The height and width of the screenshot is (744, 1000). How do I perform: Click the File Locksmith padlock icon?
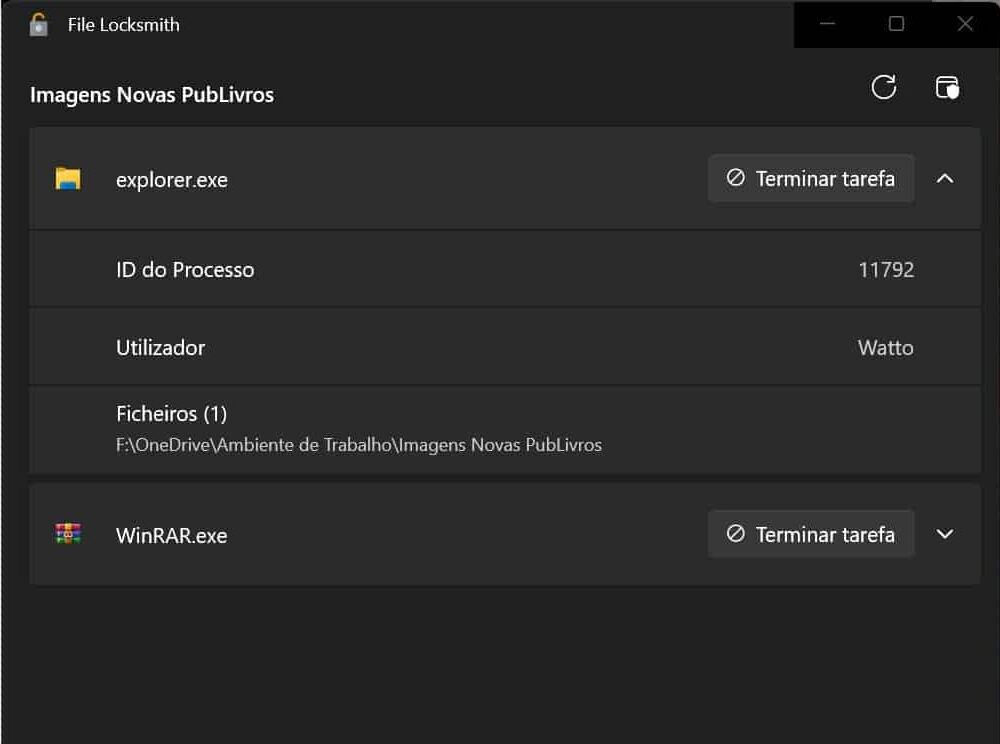39,25
